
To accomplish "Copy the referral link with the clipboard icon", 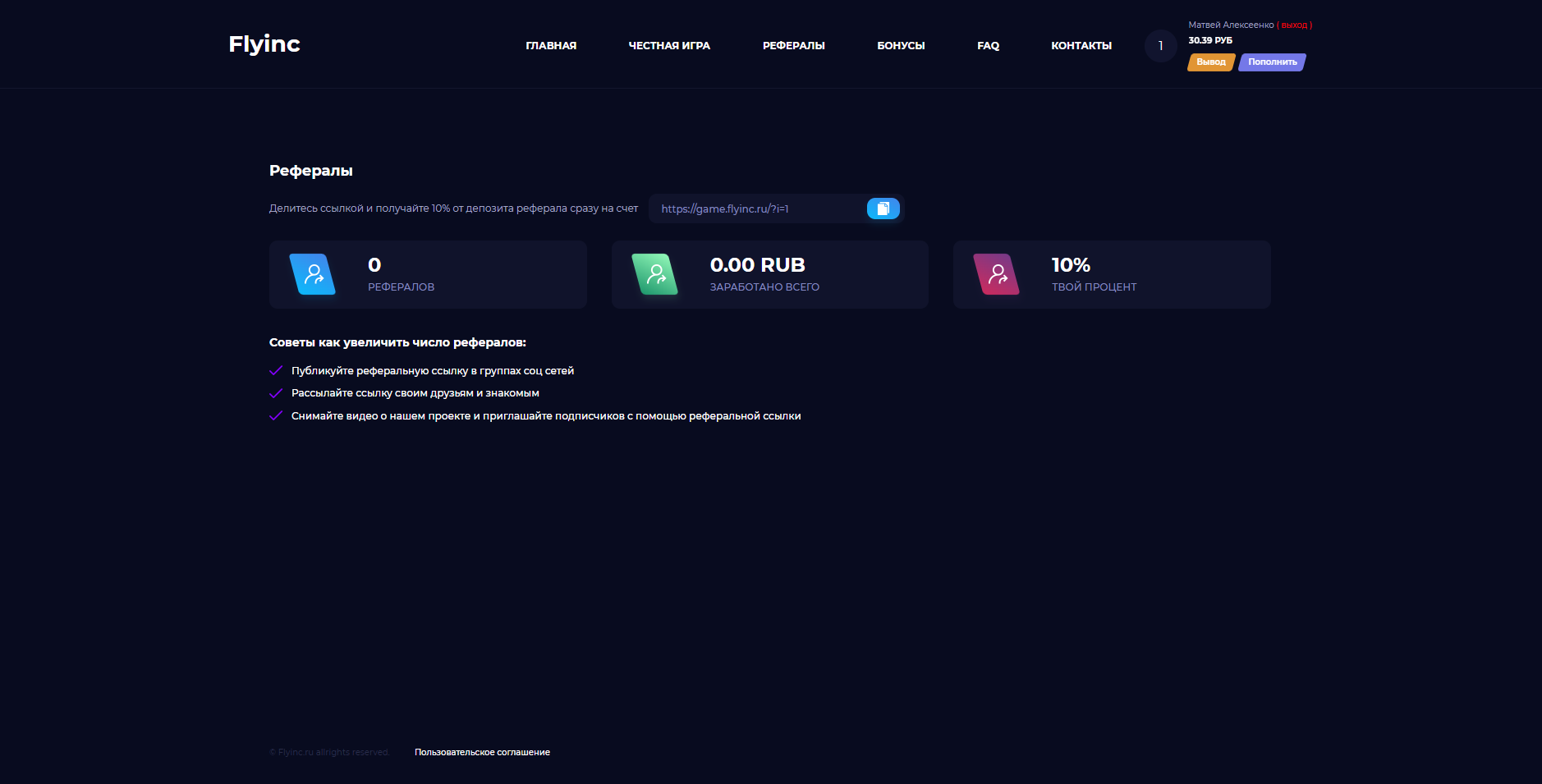I will (883, 209).
